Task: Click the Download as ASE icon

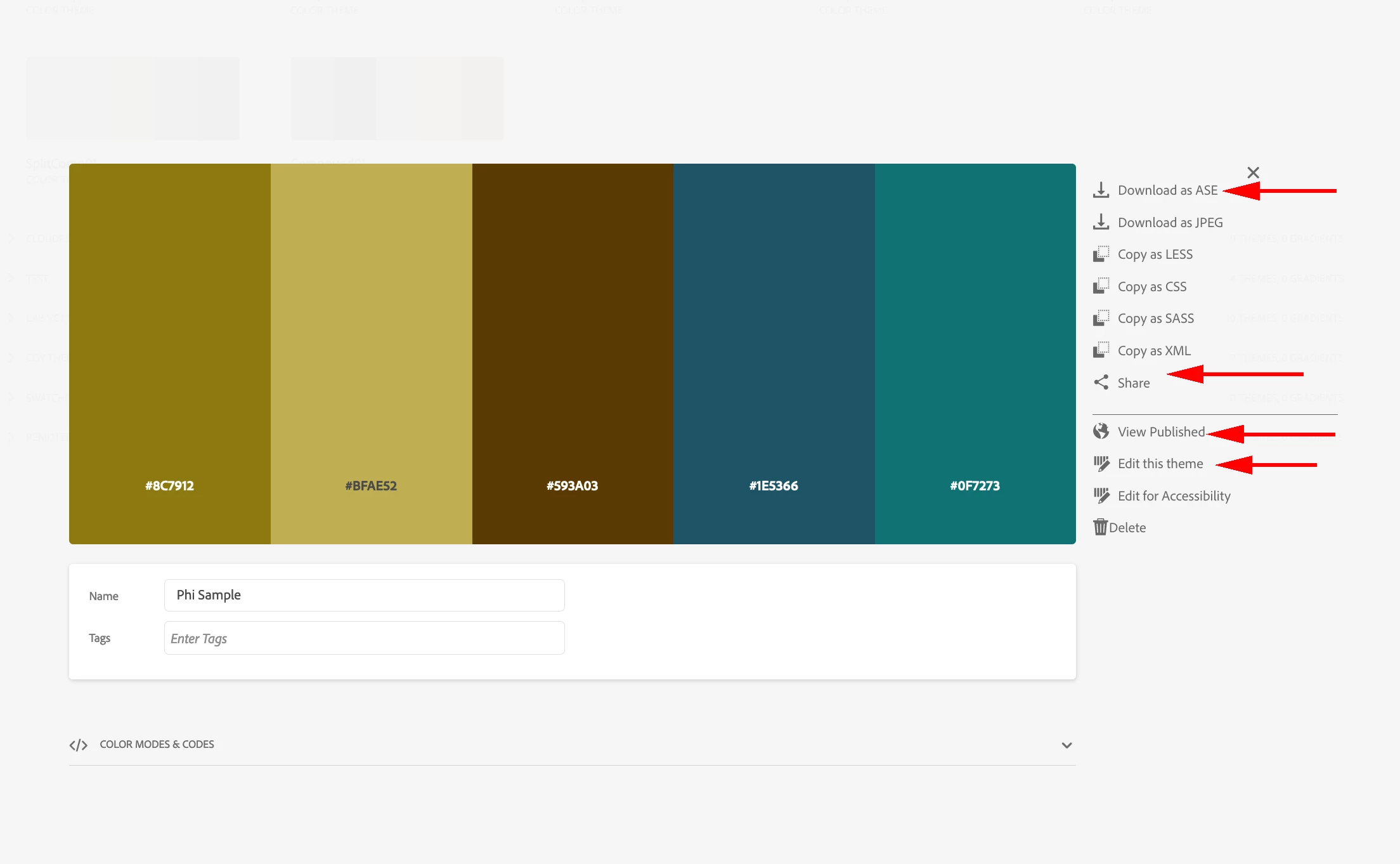Action: [1101, 190]
